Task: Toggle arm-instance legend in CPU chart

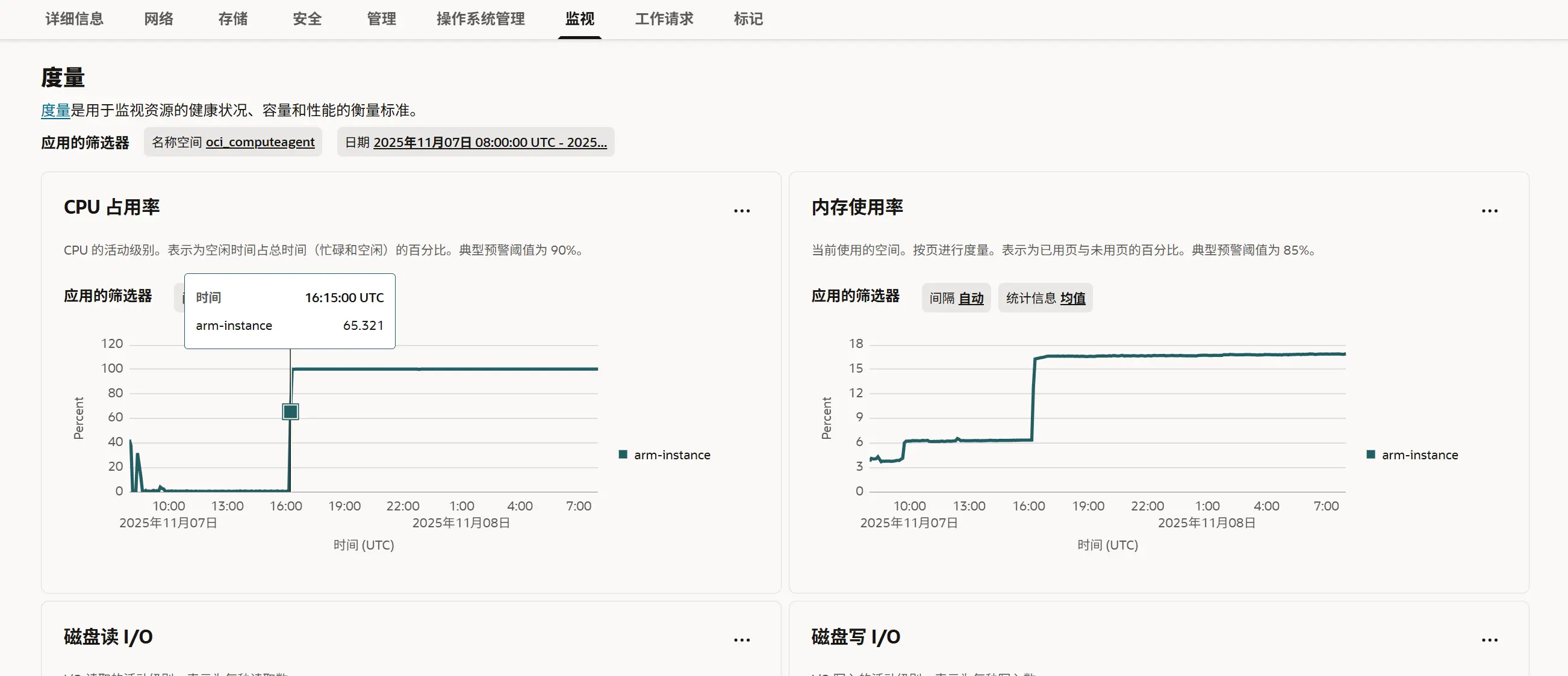Action: click(x=665, y=455)
